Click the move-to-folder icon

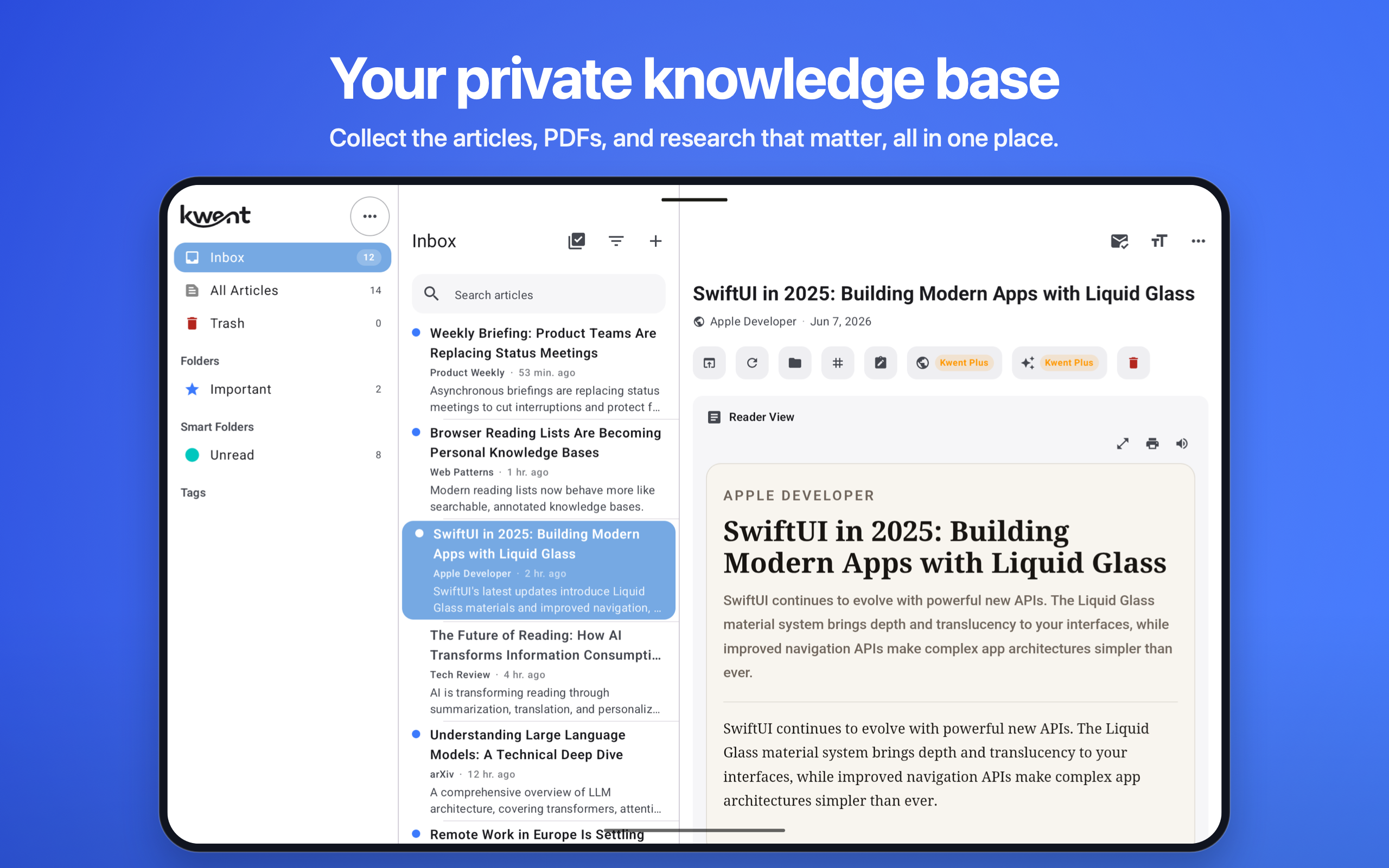[x=795, y=363]
